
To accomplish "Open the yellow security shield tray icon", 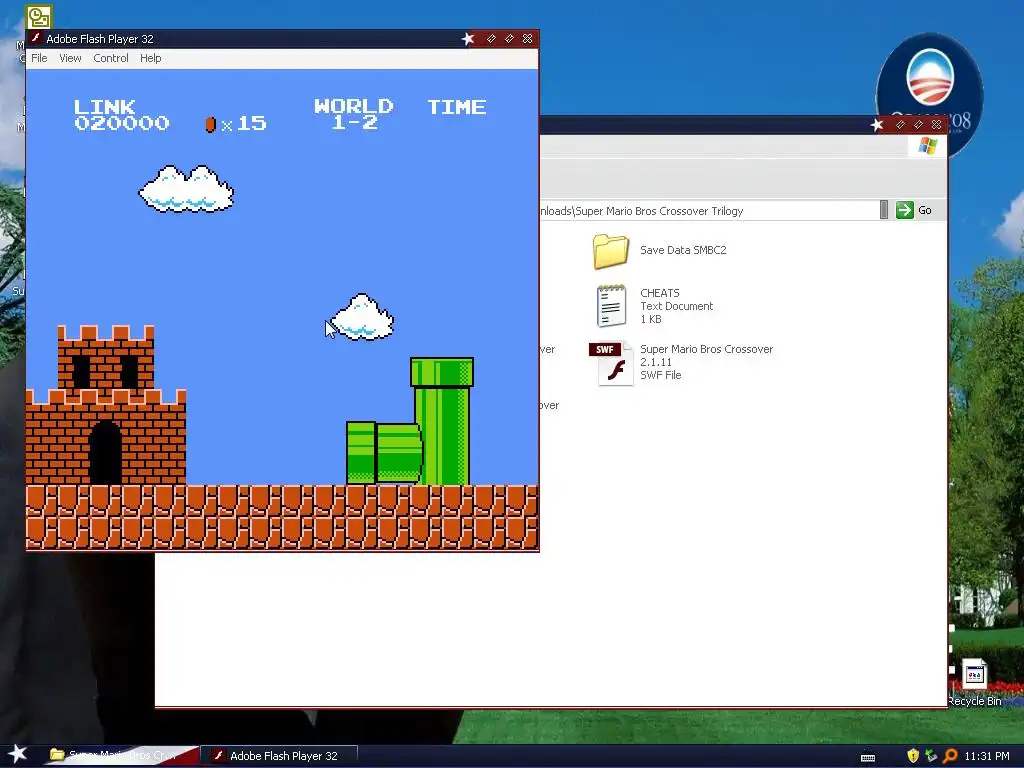I will [912, 756].
